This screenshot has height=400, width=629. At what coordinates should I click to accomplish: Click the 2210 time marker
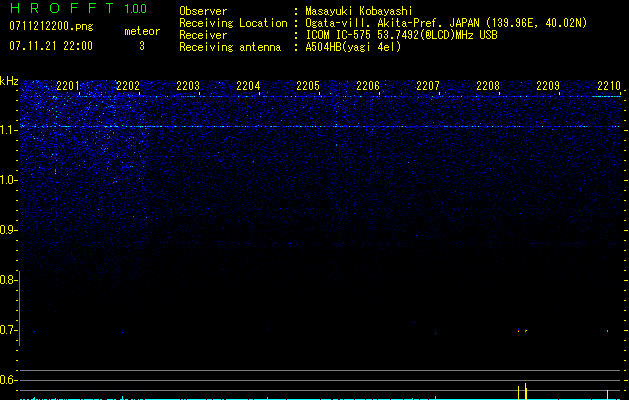point(609,85)
